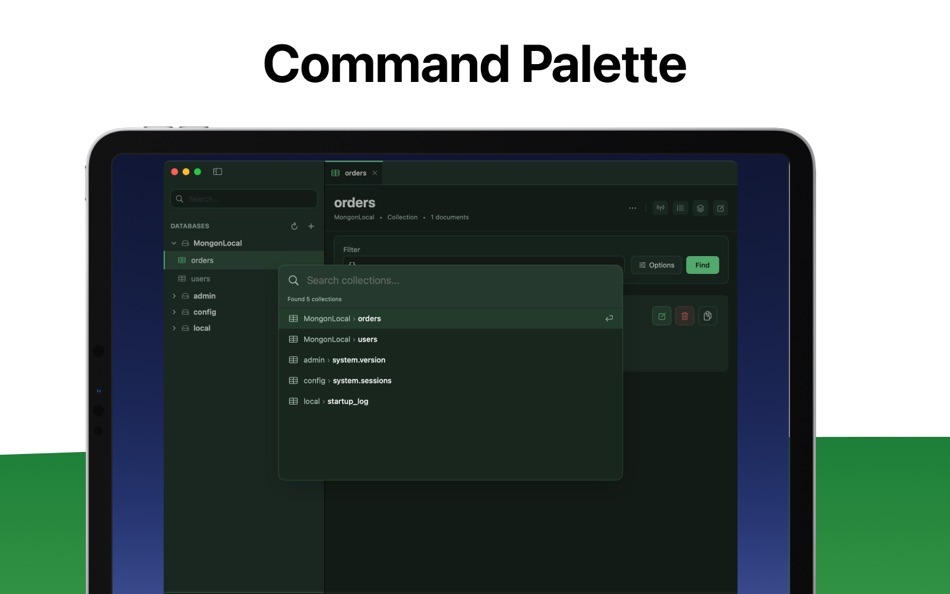Viewport: 950px width, 594px height.
Task: Toggle the sidebar visibility icon
Action: pyautogui.click(x=217, y=172)
